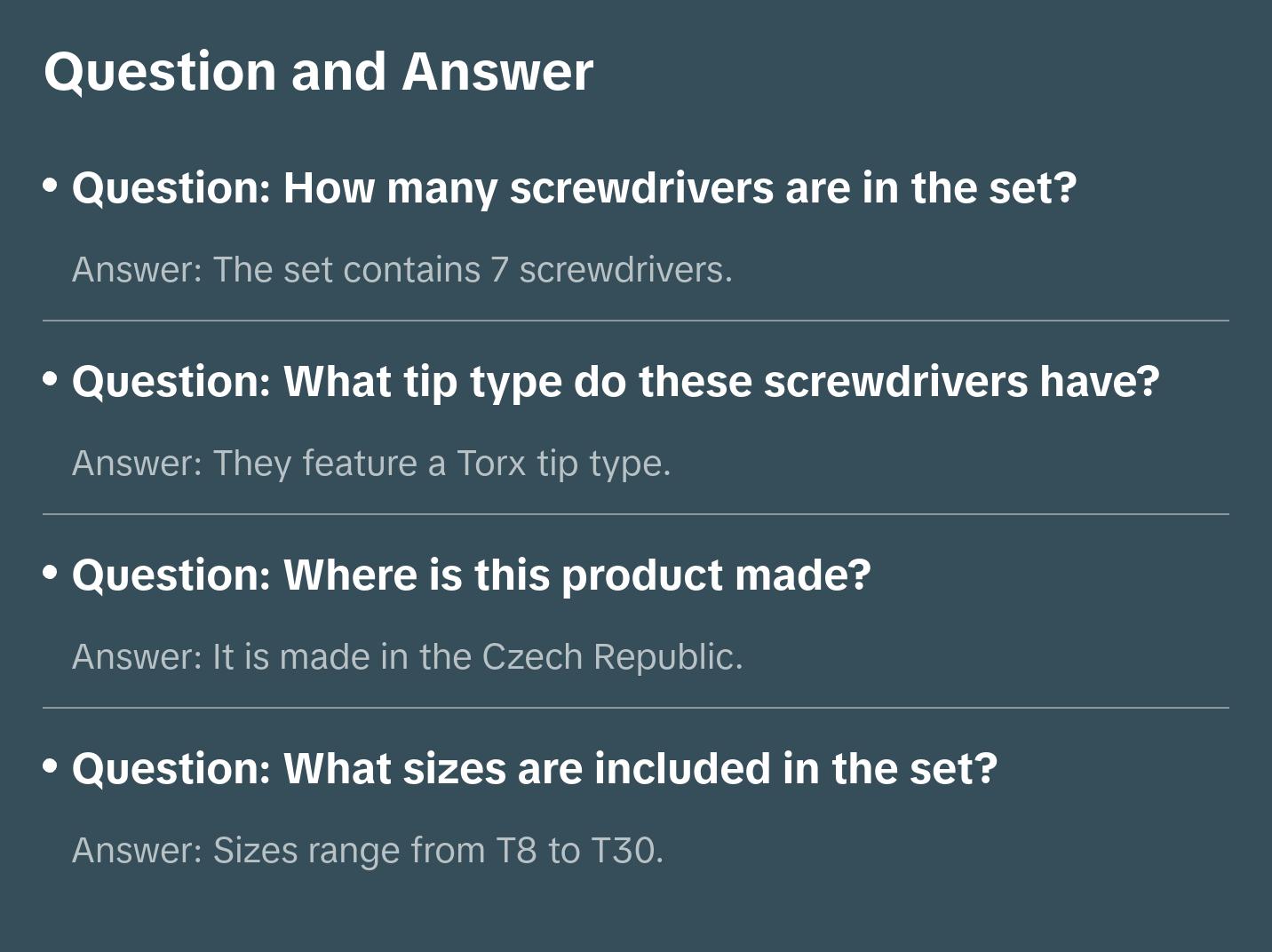Click divider below the 7 screwdrivers answer
This screenshot has width=1272, height=952.
pos(635,321)
